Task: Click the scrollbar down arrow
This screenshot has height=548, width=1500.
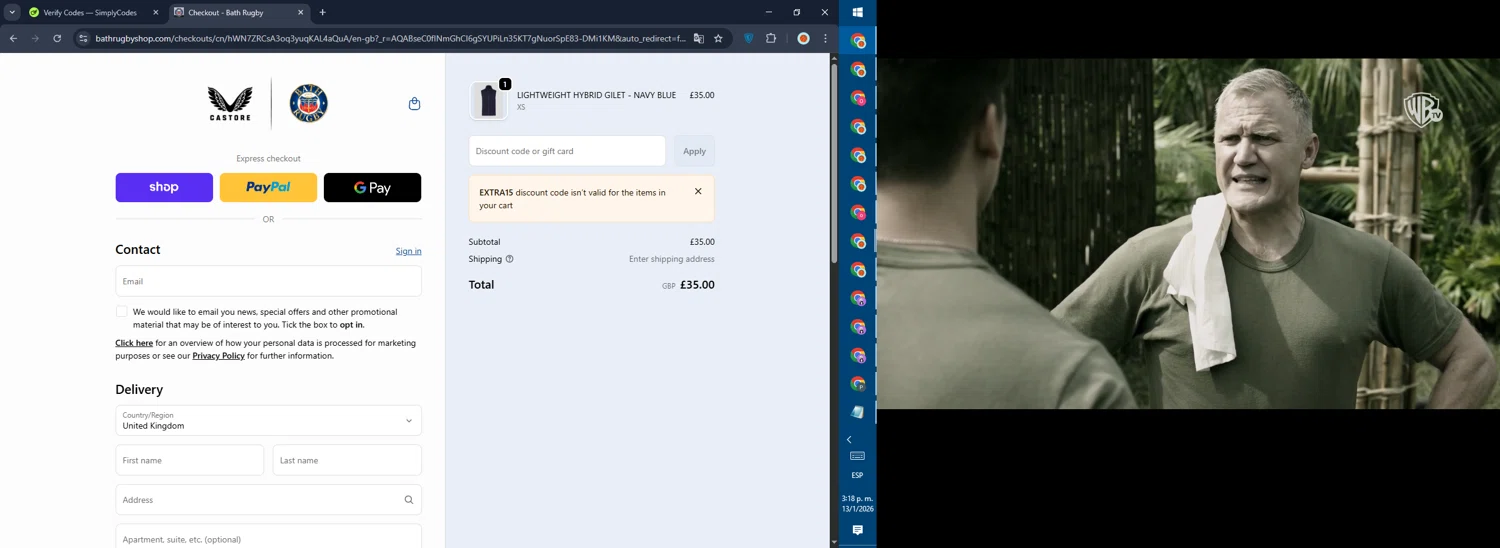Action: (834, 542)
